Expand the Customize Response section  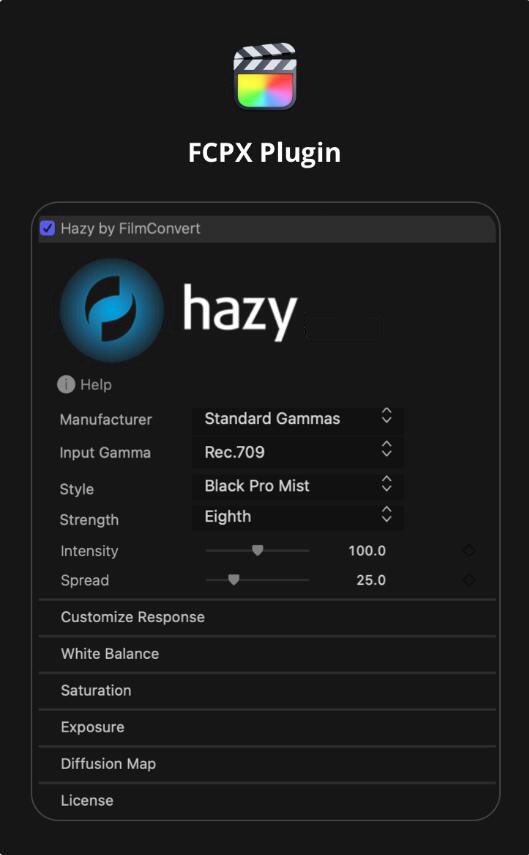click(267, 617)
